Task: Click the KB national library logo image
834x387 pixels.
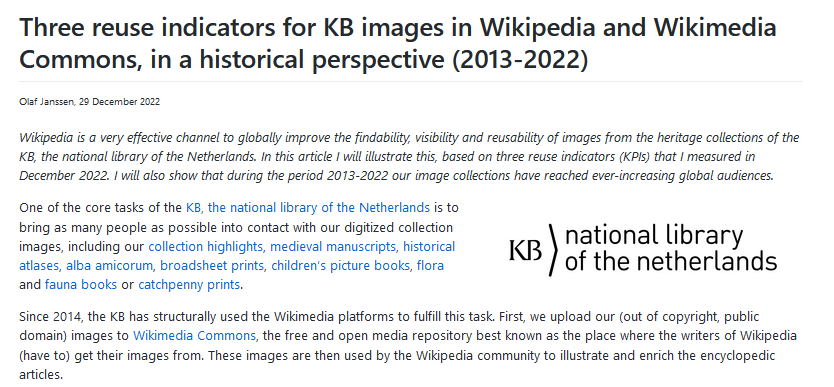Action: (643, 250)
